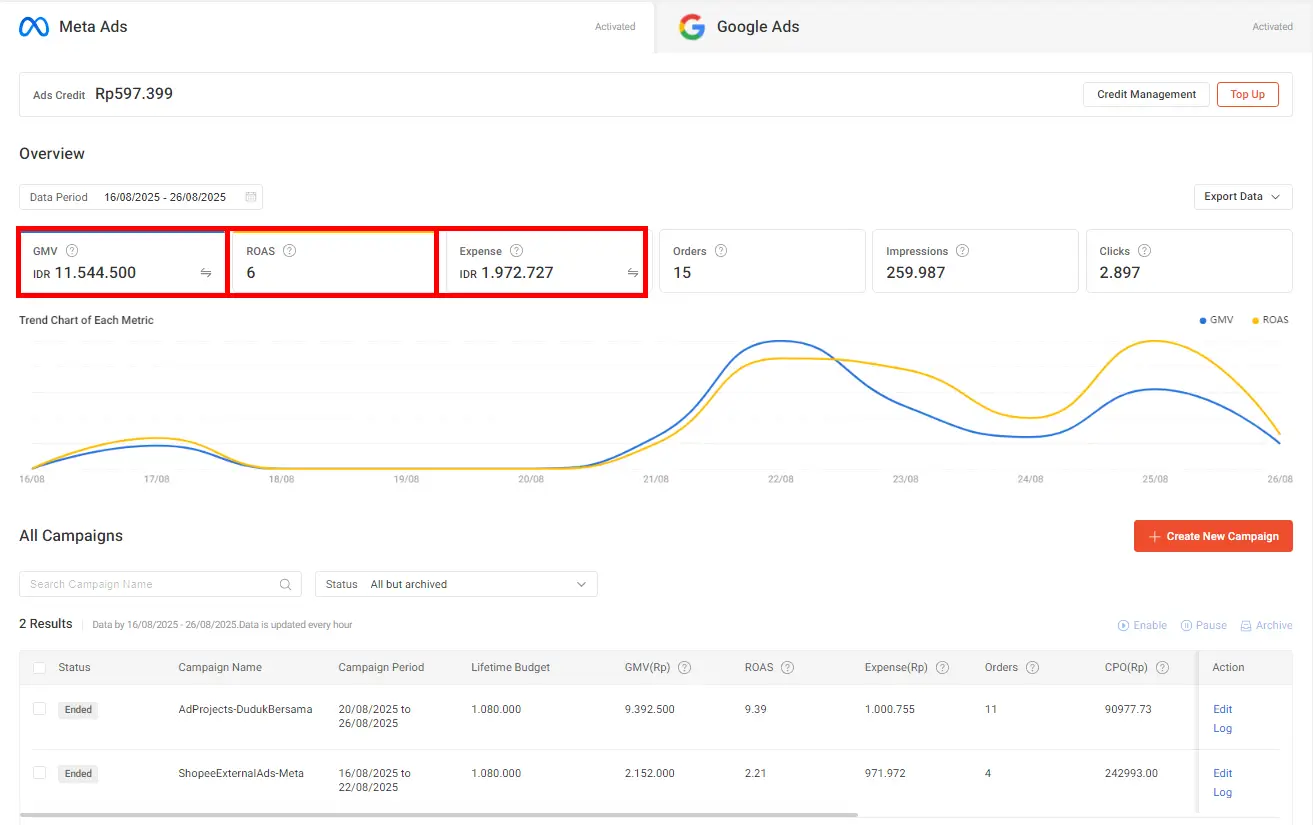This screenshot has height=825, width=1313.
Task: Click the swap icon in Expense card
Action: point(633,273)
